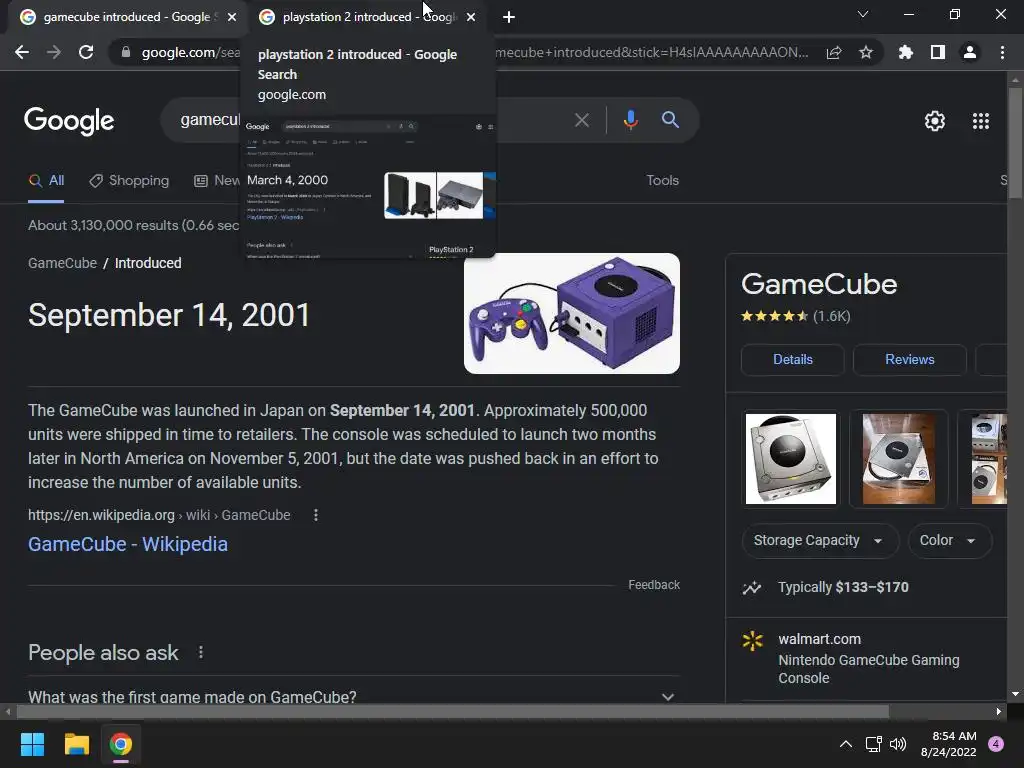Click the horizontal scrollbar thumb
The image size is (1024, 768).
click(453, 711)
